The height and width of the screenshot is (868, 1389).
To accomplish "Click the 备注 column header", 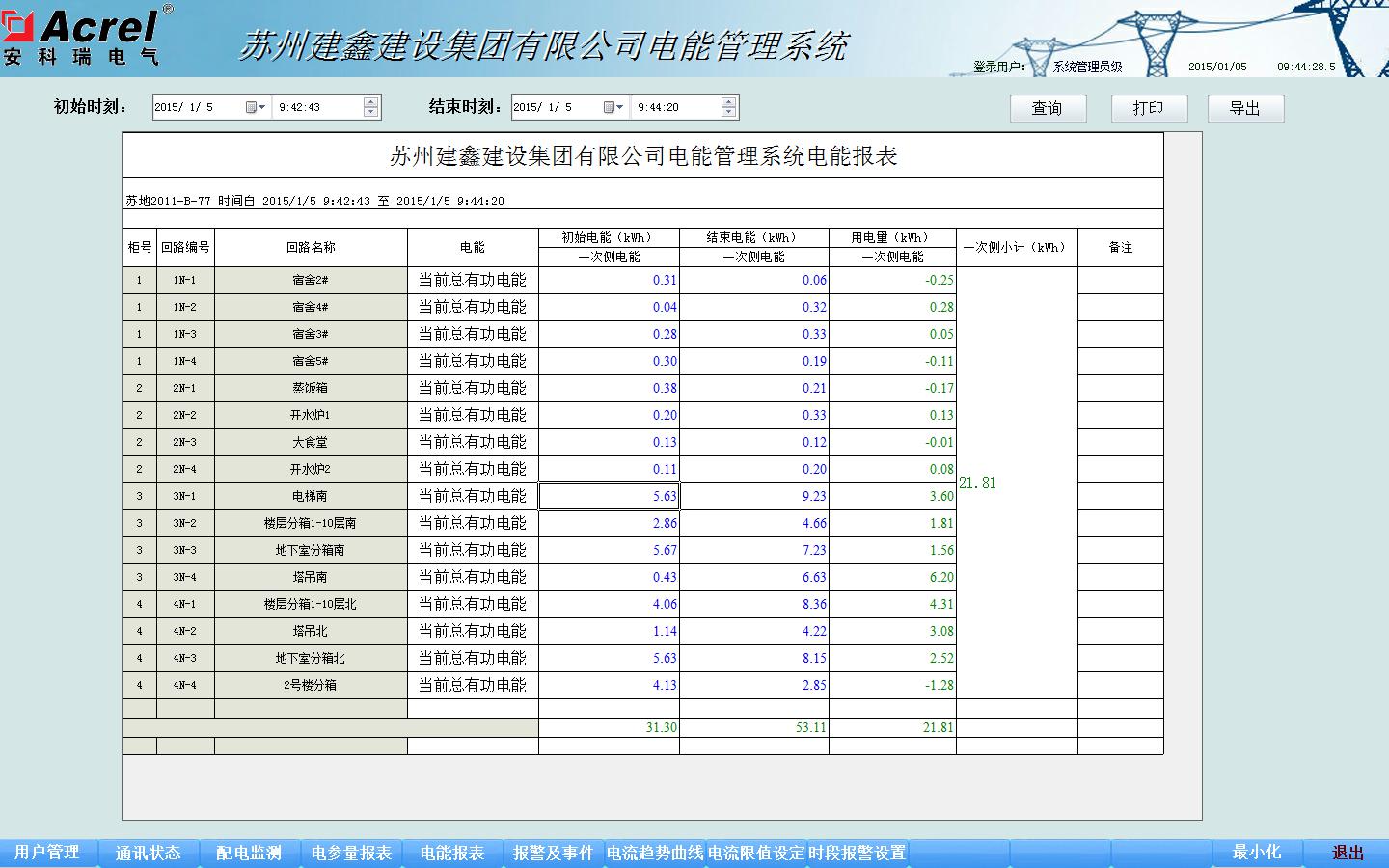I will click(1121, 248).
